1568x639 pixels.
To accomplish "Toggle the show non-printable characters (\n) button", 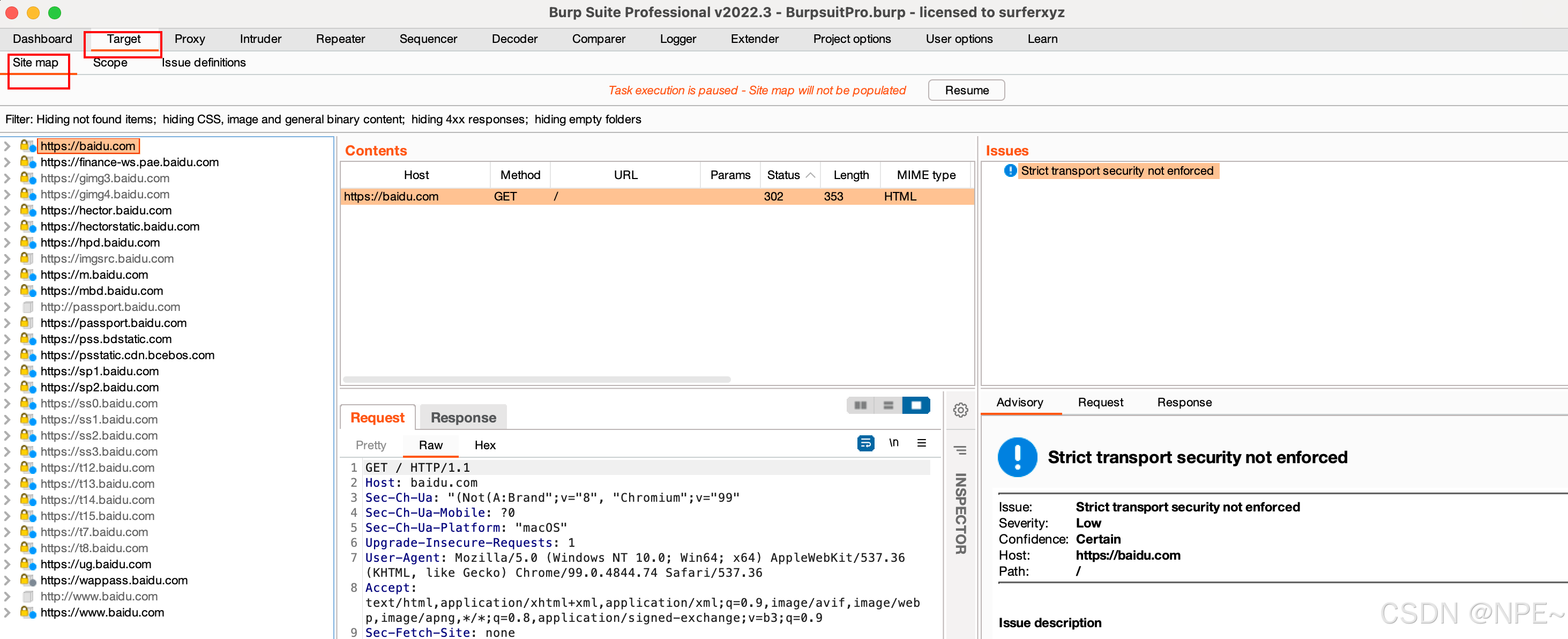I will point(893,443).
